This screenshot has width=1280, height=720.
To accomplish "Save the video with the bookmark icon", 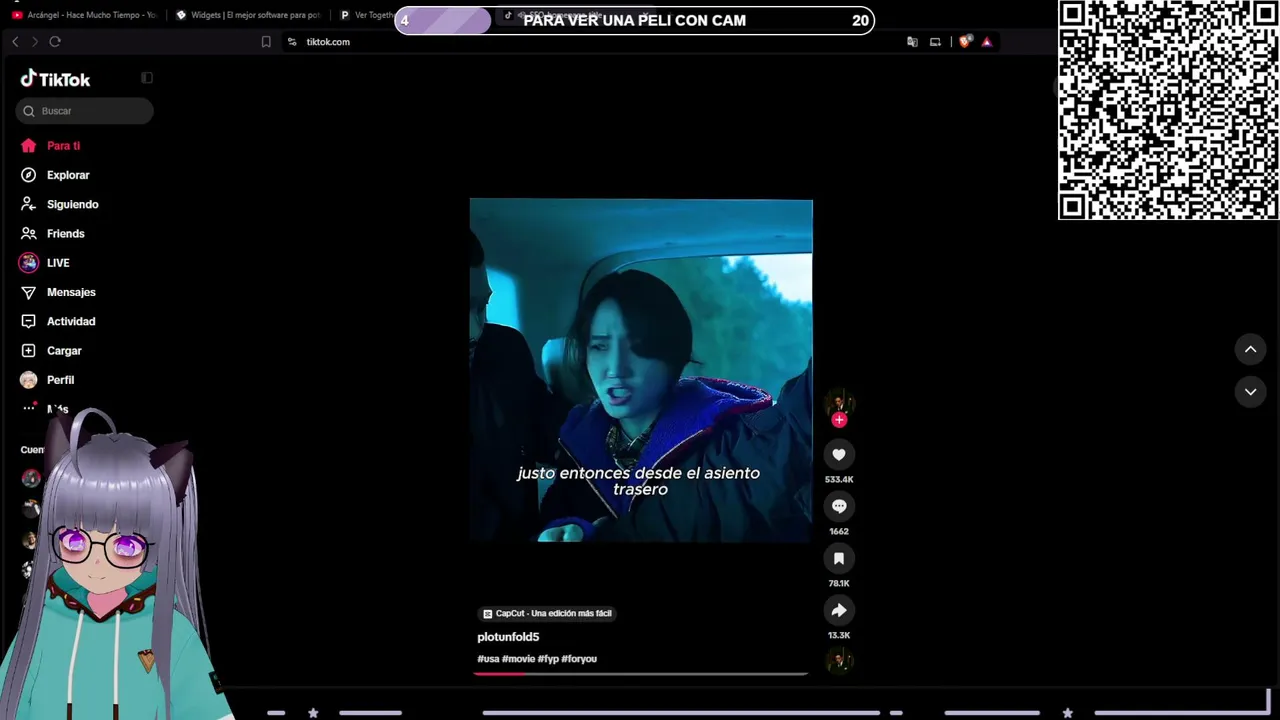I will [x=839, y=559].
